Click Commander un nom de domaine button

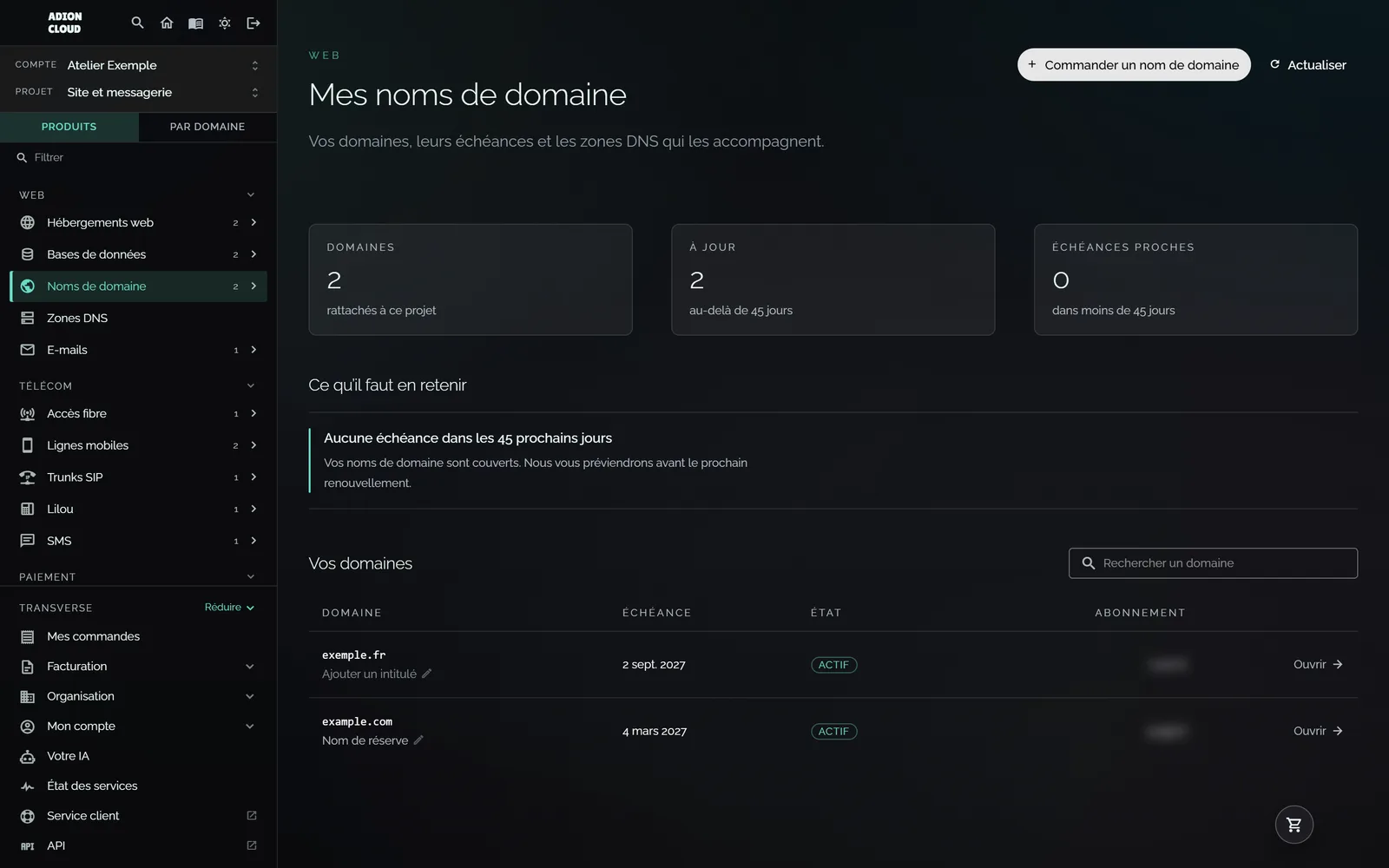[1134, 65]
